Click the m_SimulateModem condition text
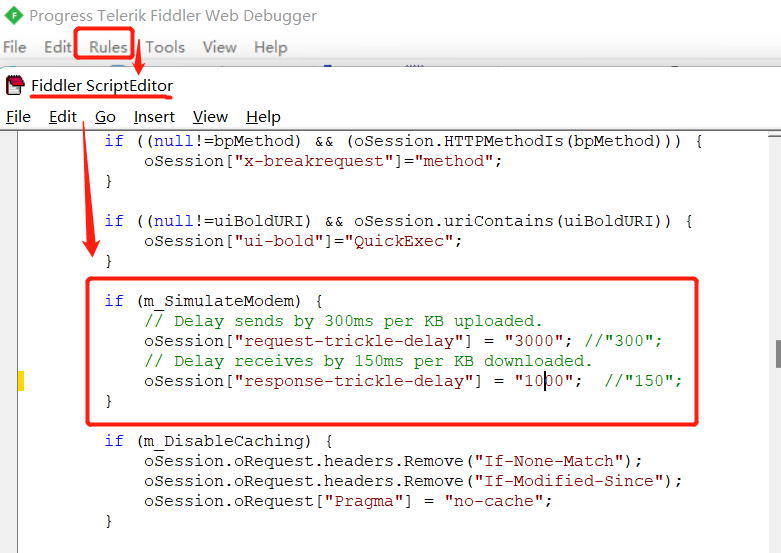 point(219,301)
